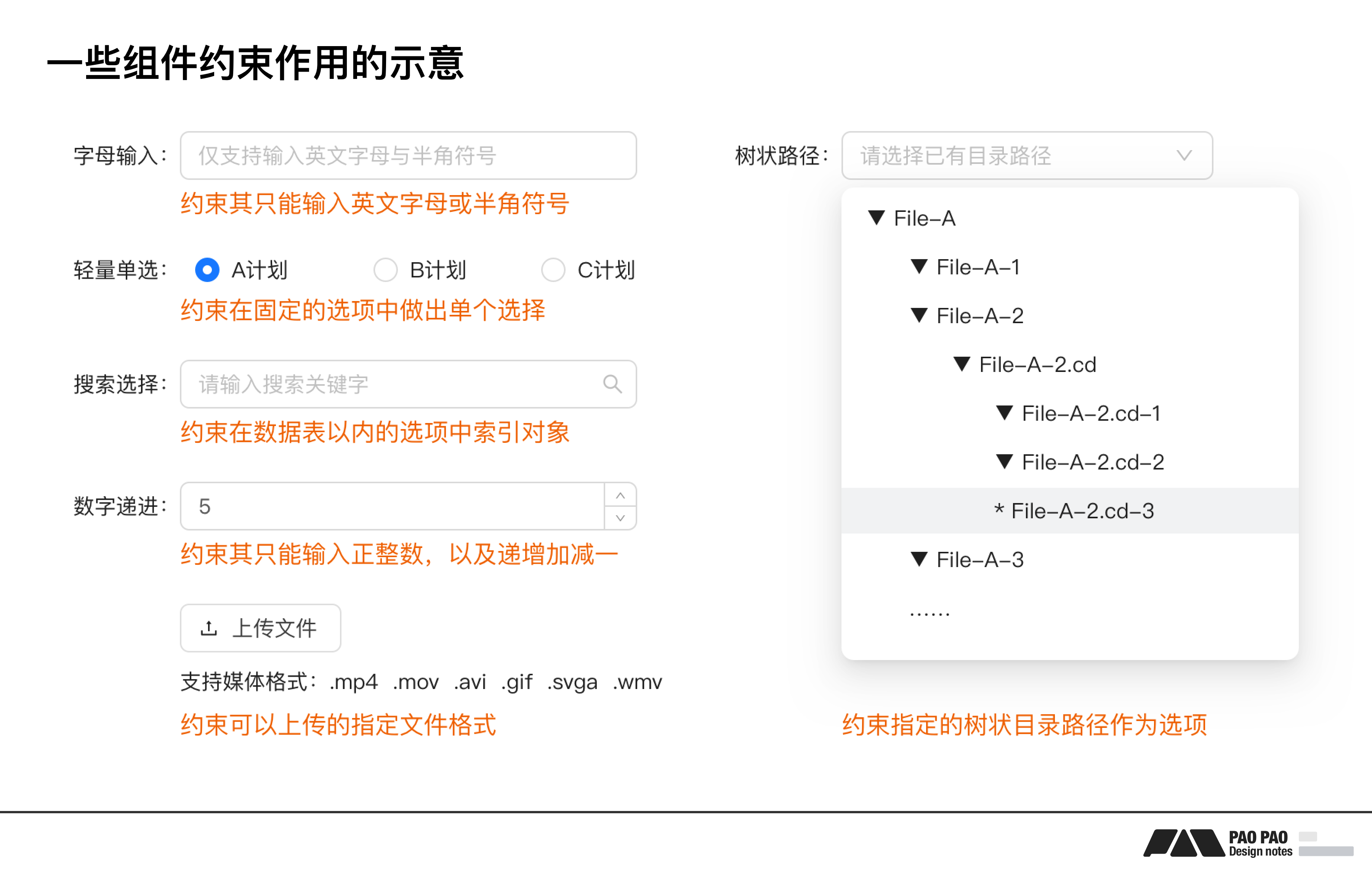This screenshot has width=1372, height=875.
Task: Click the File–A–2.cd–1 label text
Action: click(x=1091, y=413)
